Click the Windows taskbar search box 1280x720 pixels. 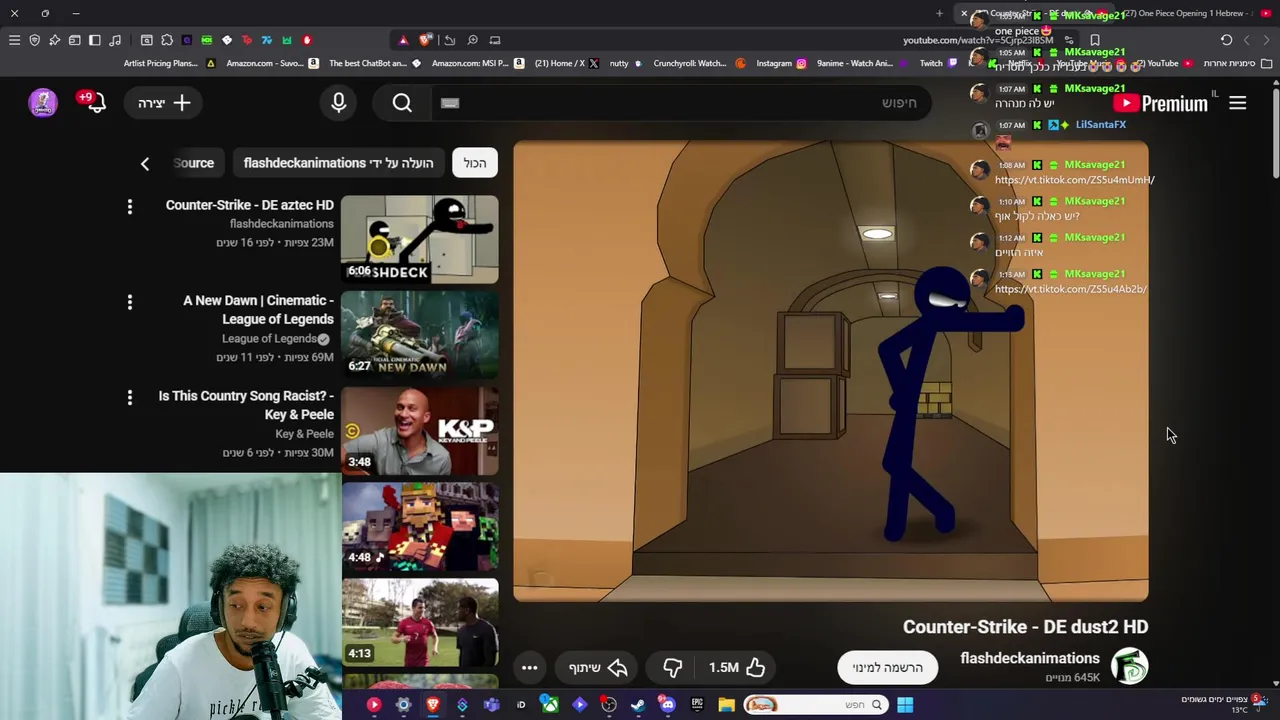click(x=816, y=705)
